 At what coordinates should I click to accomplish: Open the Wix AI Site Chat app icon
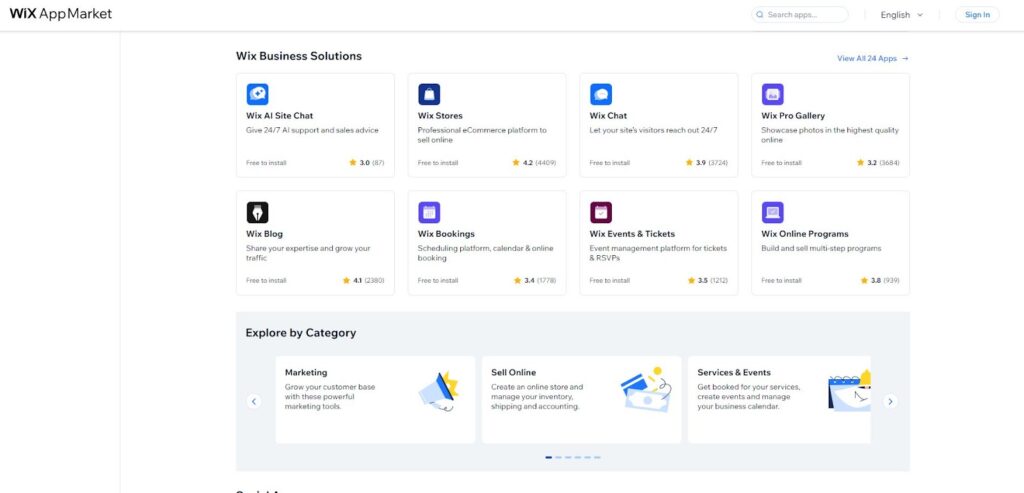257,95
